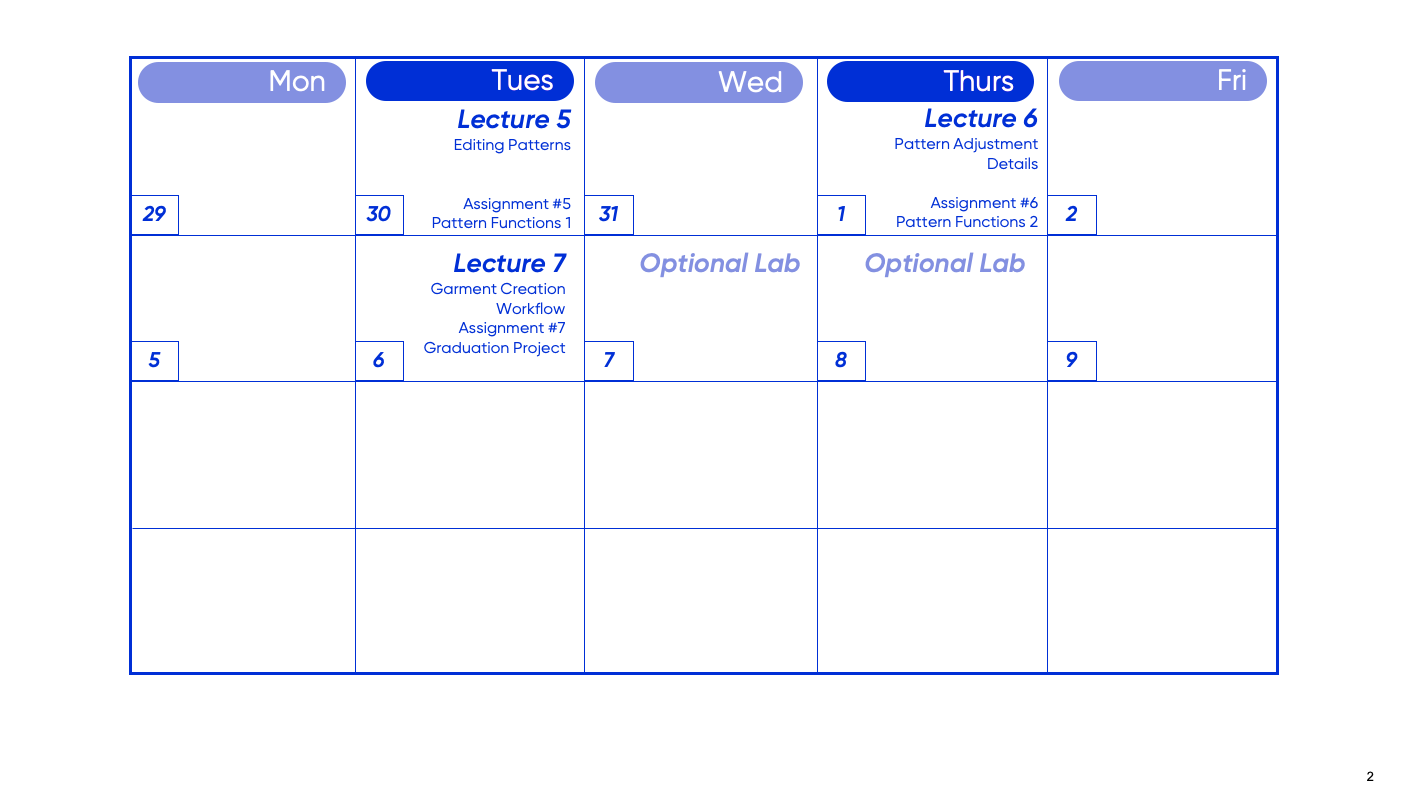This screenshot has width=1401, height=790.
Task: Open the Lecture 6 heading
Action: pyautogui.click(x=980, y=118)
